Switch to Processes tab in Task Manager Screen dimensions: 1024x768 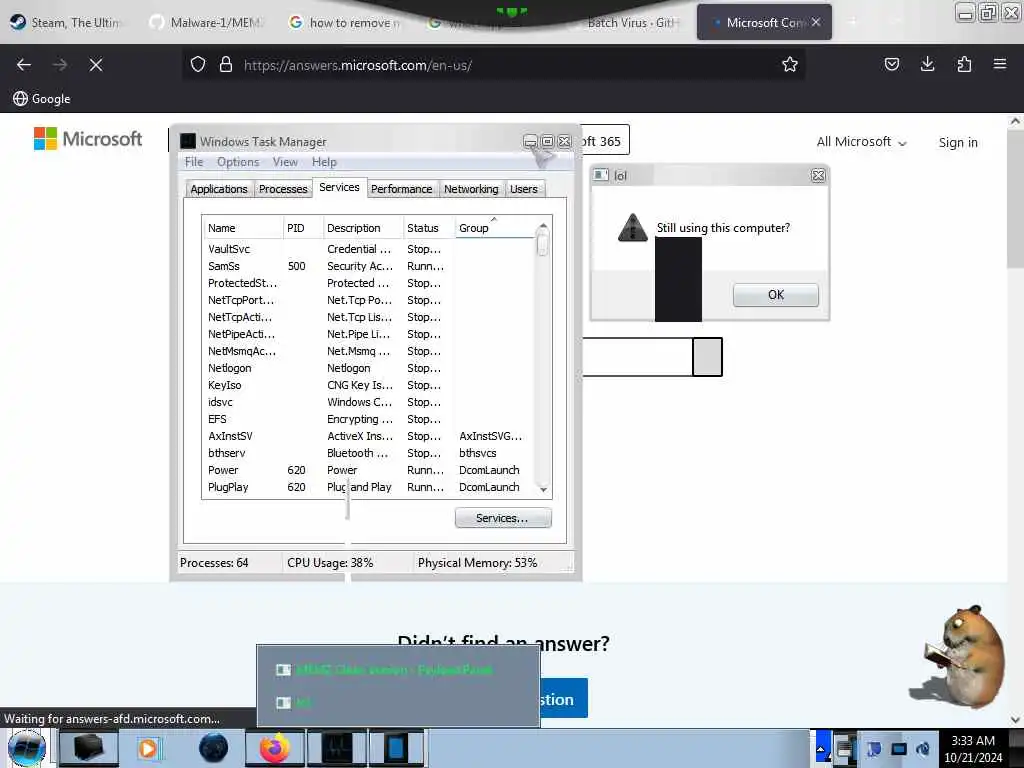[283, 189]
